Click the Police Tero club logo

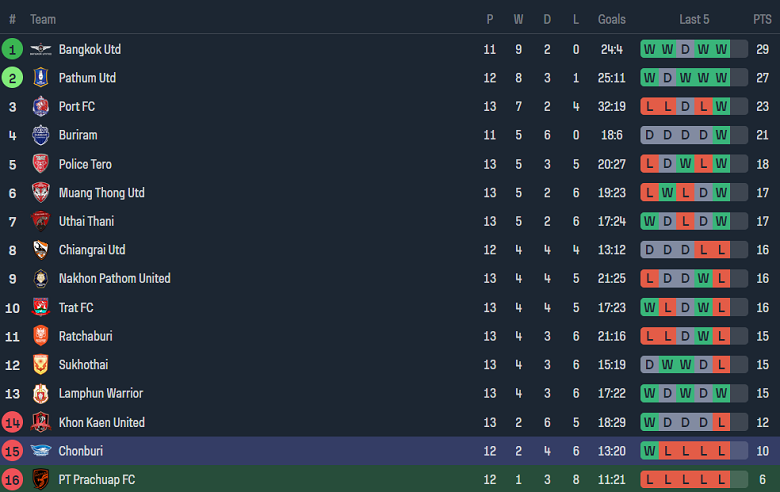coord(41,164)
